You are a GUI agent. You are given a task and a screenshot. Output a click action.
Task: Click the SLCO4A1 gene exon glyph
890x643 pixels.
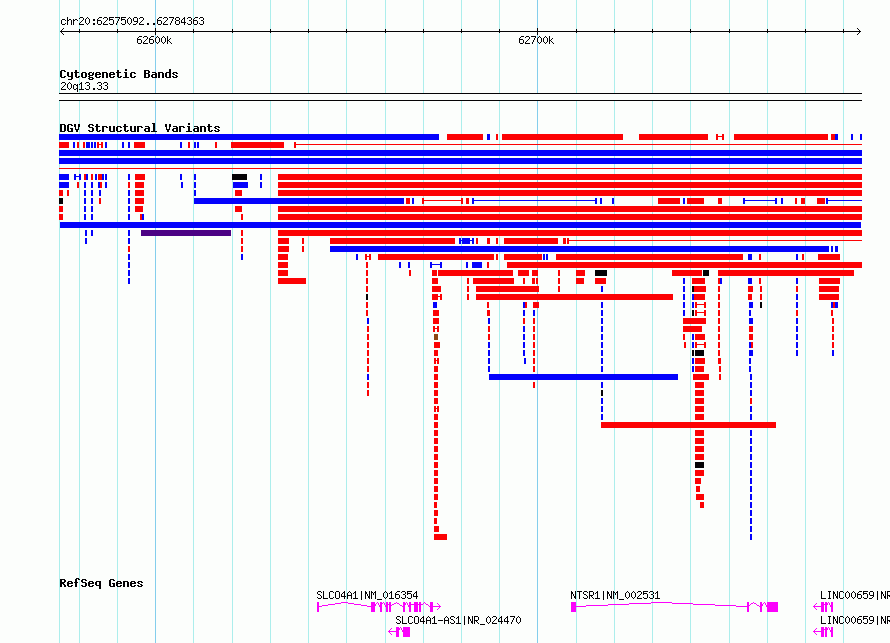coord(379,607)
